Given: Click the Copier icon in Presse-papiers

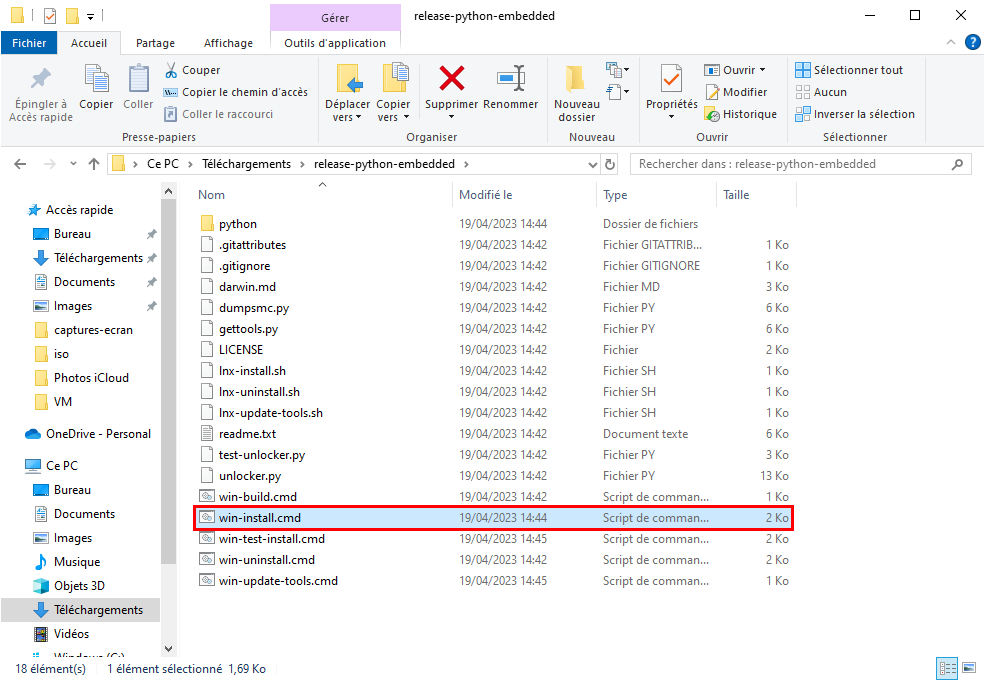Looking at the screenshot, I should (96, 79).
